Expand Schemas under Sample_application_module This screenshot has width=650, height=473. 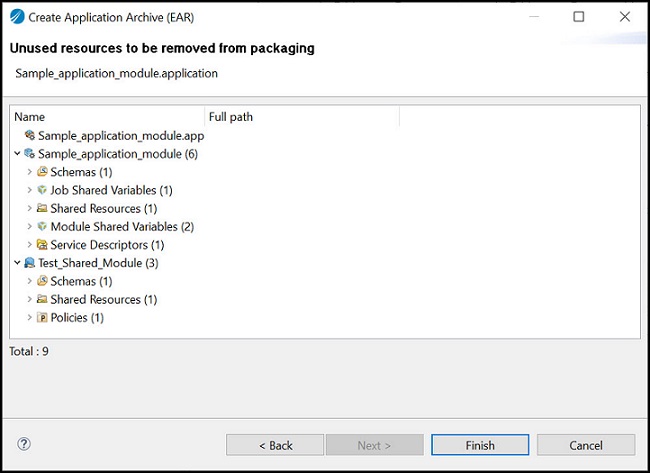(x=29, y=172)
